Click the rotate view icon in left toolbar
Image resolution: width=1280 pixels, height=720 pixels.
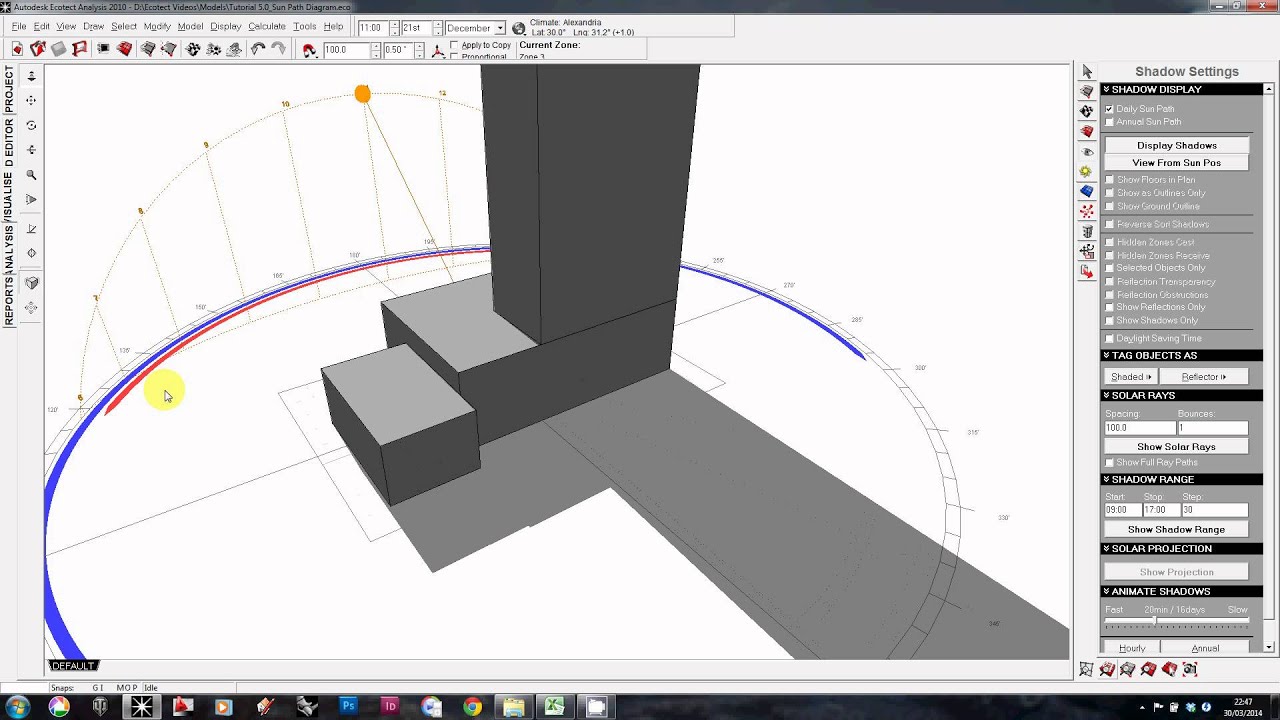click(x=31, y=125)
